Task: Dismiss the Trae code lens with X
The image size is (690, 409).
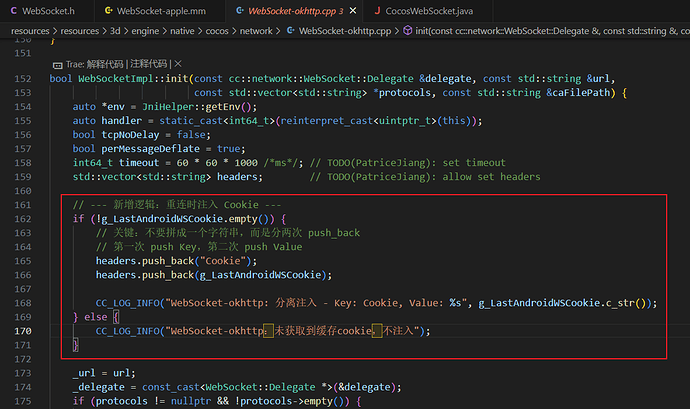Action: (x=178, y=64)
